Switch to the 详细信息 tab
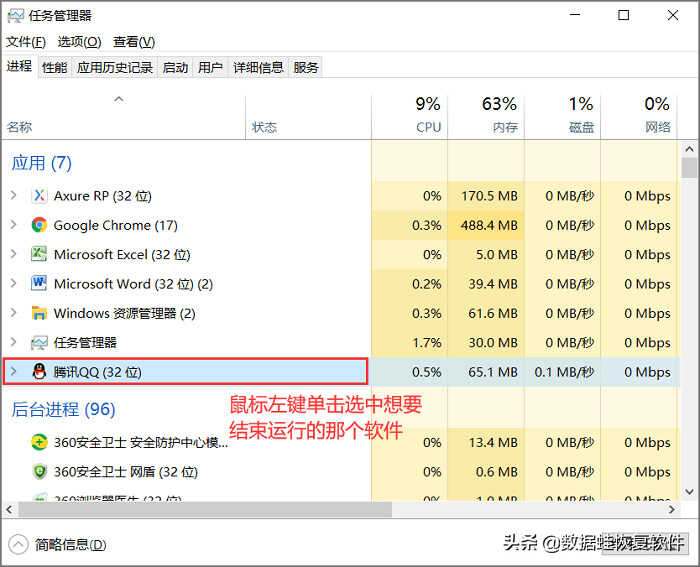Screen dimensions: 700x567 (258, 67)
